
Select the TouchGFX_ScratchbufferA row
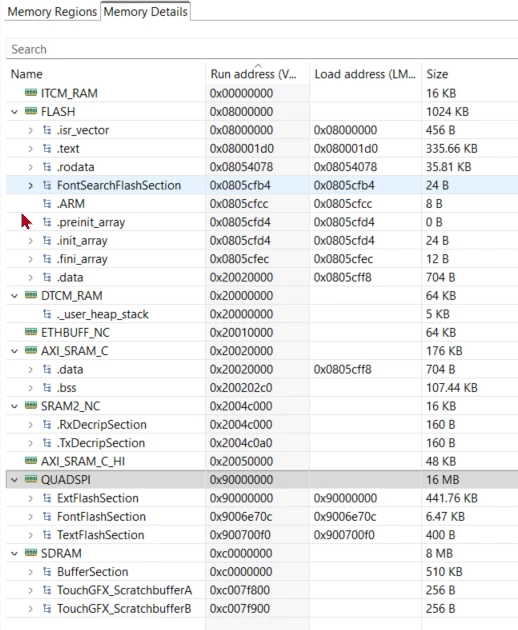click(262, 590)
